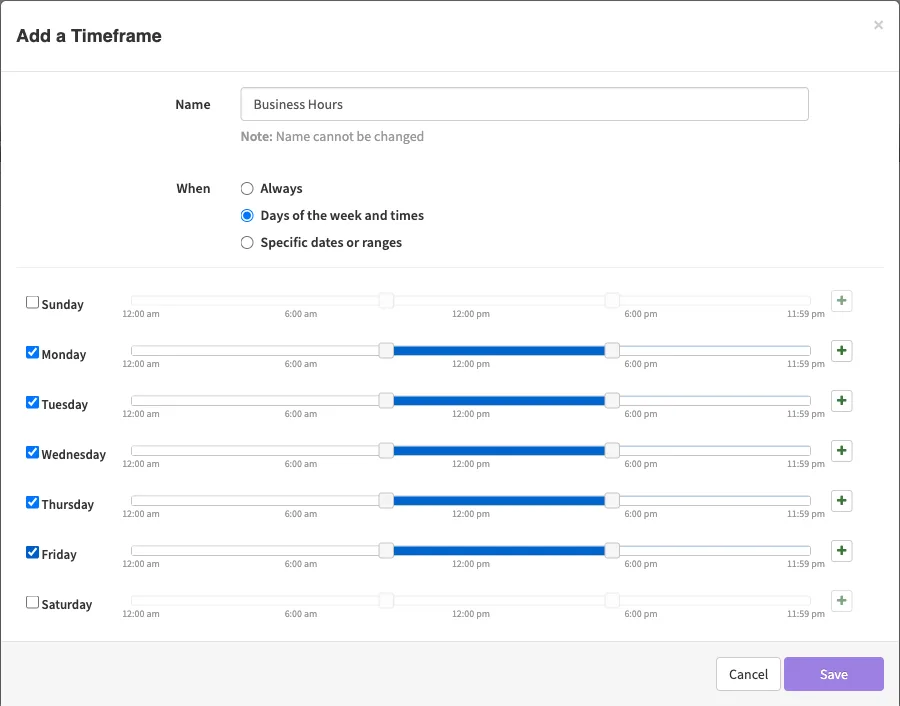Click Friday's start time slider handle
900x706 pixels.
386,550
